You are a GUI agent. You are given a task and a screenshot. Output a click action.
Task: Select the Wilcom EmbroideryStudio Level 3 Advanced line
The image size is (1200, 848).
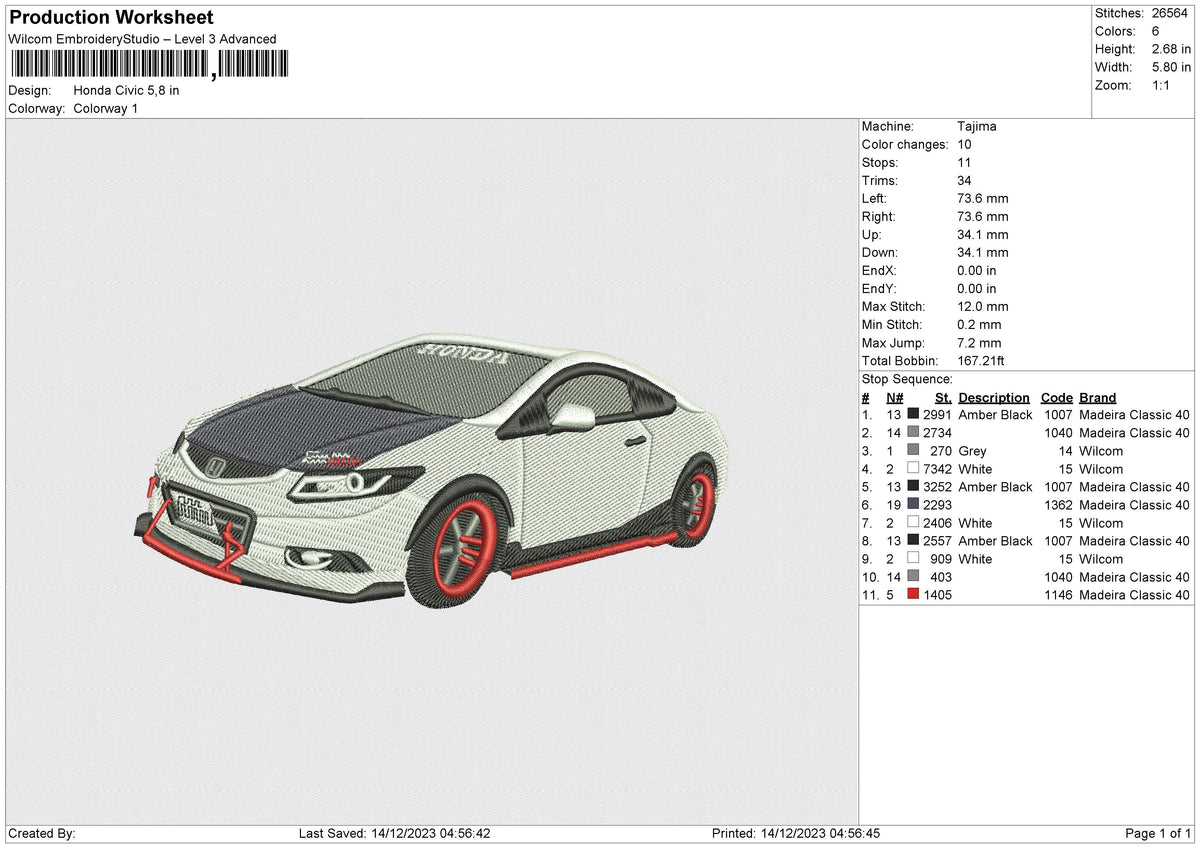tap(142, 39)
